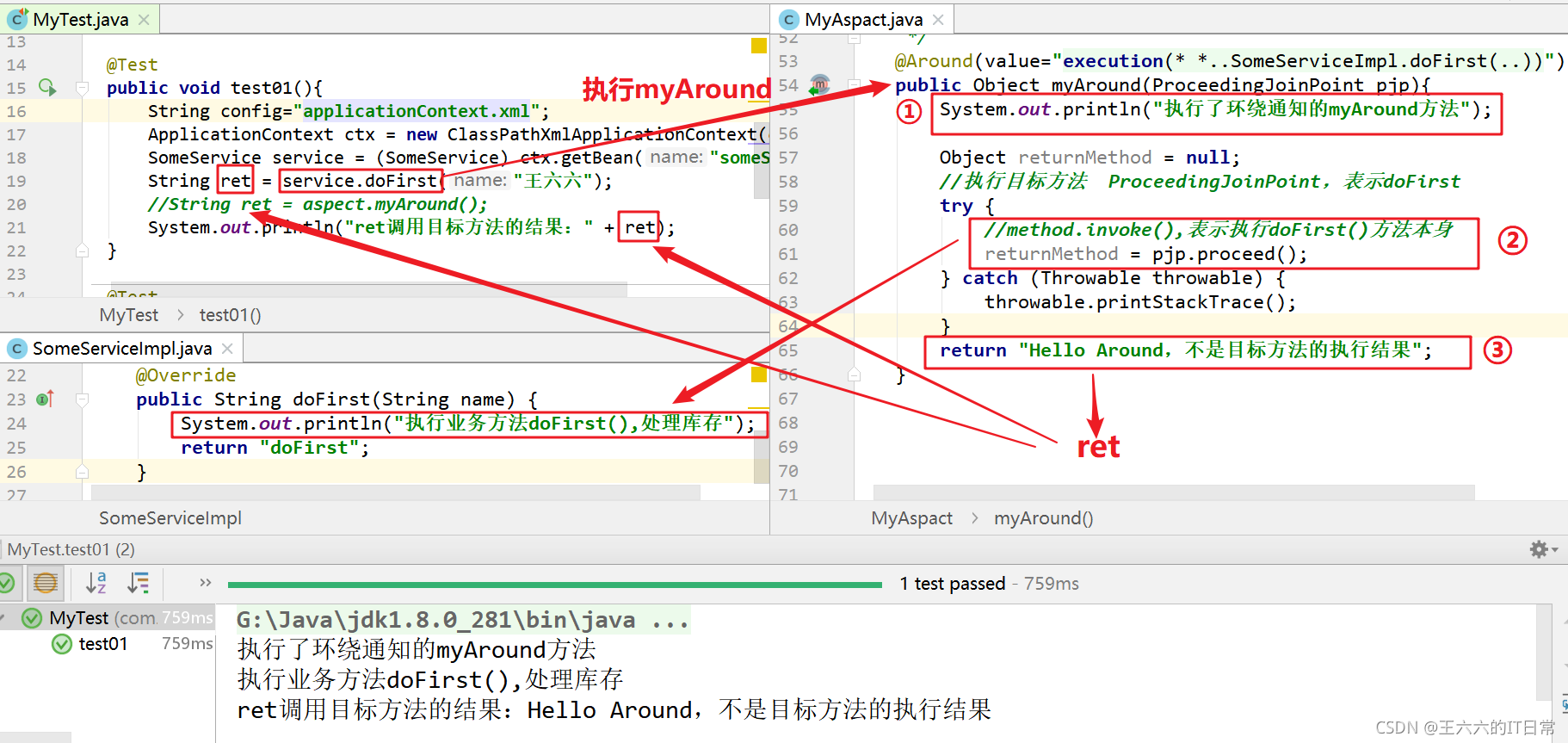Click line number 58 in MyAspact gutter

pos(788,182)
